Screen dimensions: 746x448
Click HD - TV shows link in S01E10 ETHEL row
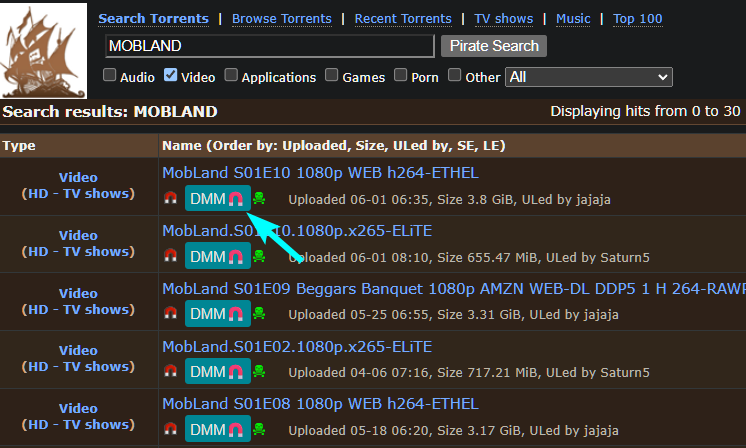click(78, 194)
